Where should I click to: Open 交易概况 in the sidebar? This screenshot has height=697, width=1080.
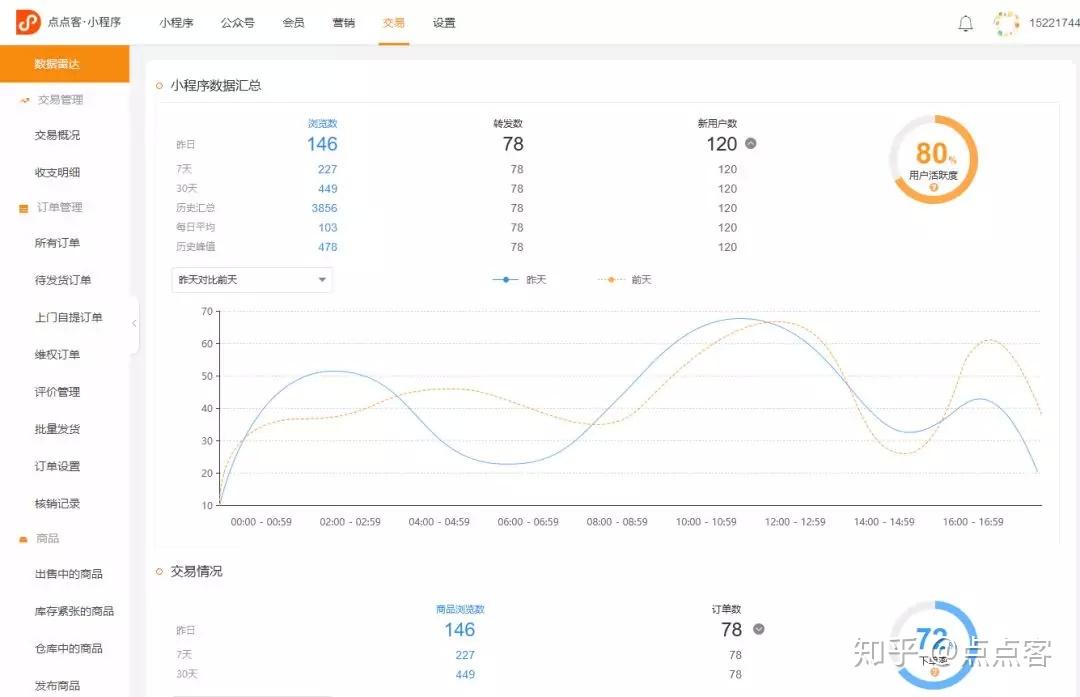(57, 135)
